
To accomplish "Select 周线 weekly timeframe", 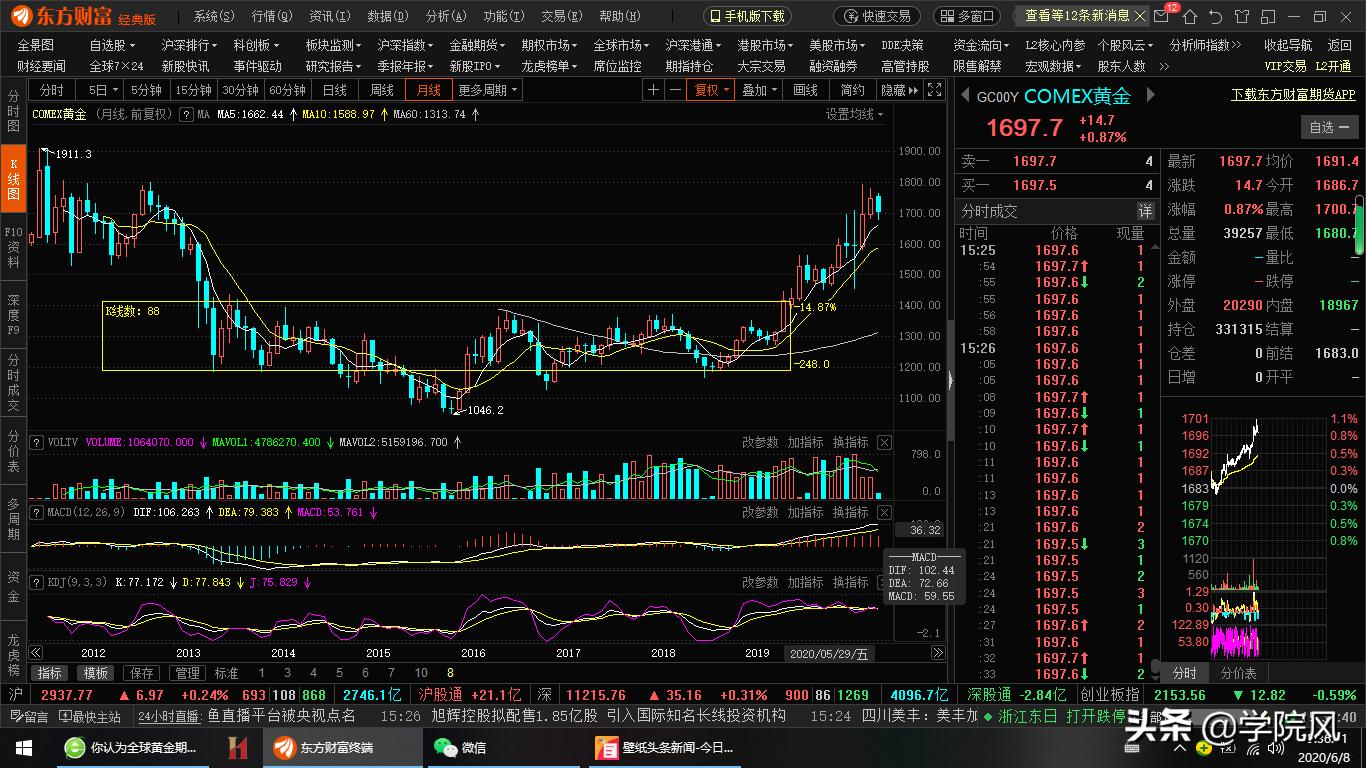I will 381,90.
